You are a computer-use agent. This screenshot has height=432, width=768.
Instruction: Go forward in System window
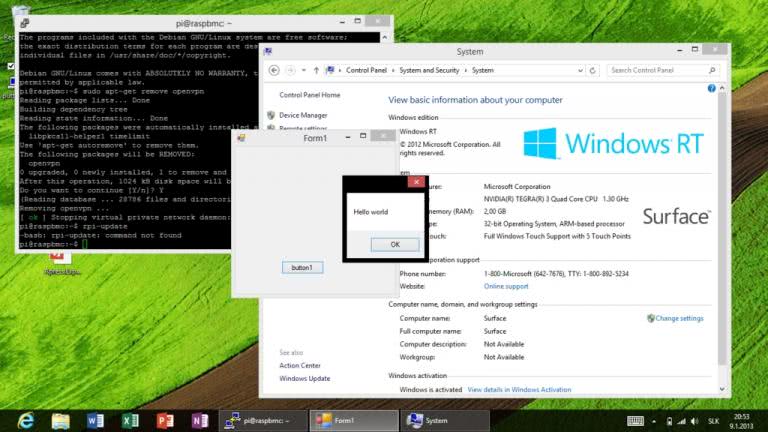click(290, 71)
